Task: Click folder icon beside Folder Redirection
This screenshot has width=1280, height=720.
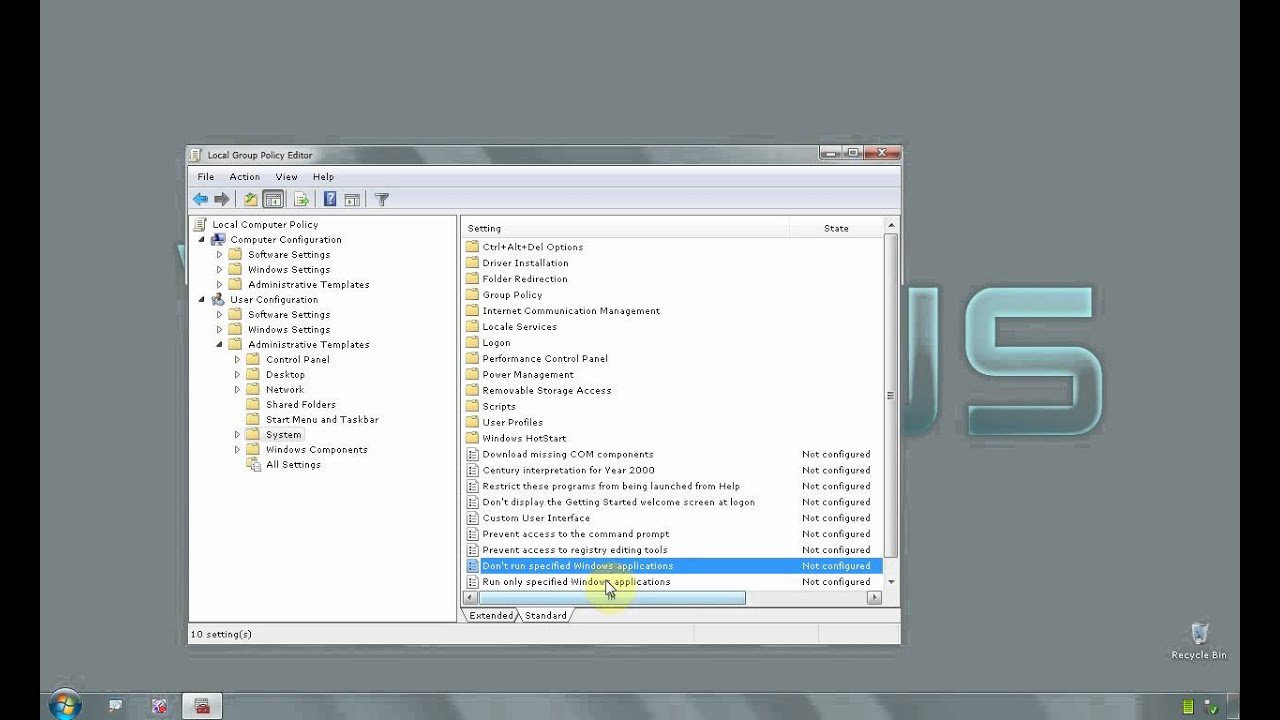Action: coord(473,278)
